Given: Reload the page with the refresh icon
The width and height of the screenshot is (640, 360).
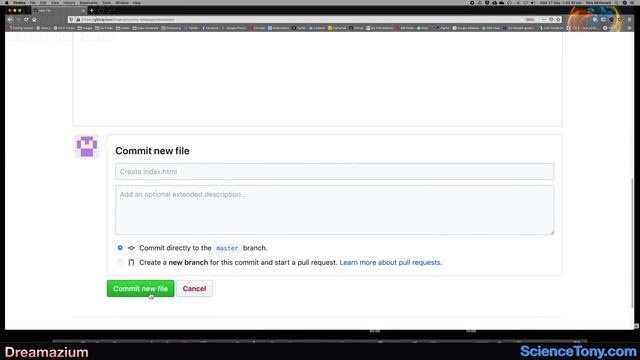Looking at the screenshot, I should [x=26, y=19].
